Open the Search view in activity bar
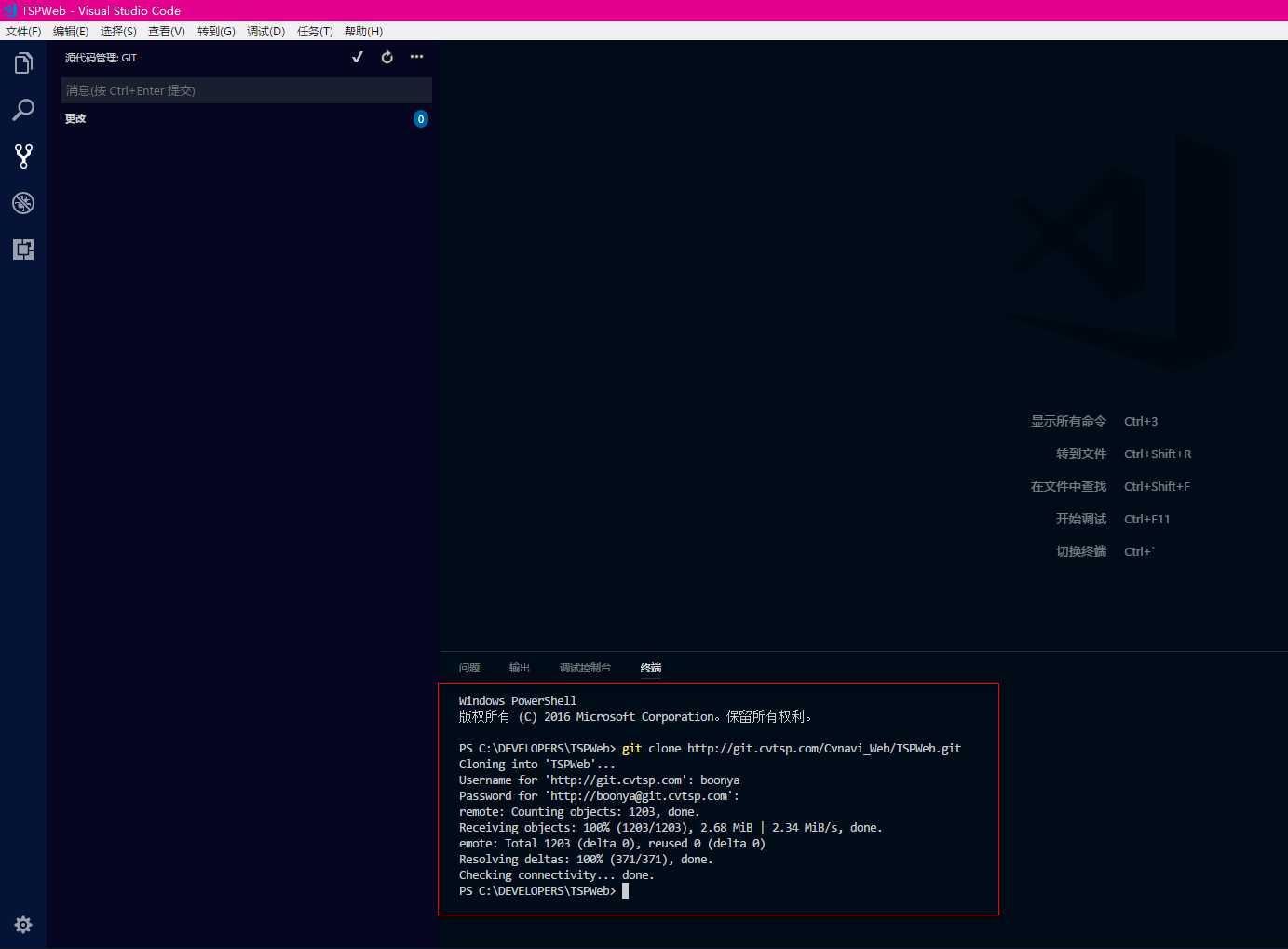This screenshot has height=949, width=1288. (23, 110)
